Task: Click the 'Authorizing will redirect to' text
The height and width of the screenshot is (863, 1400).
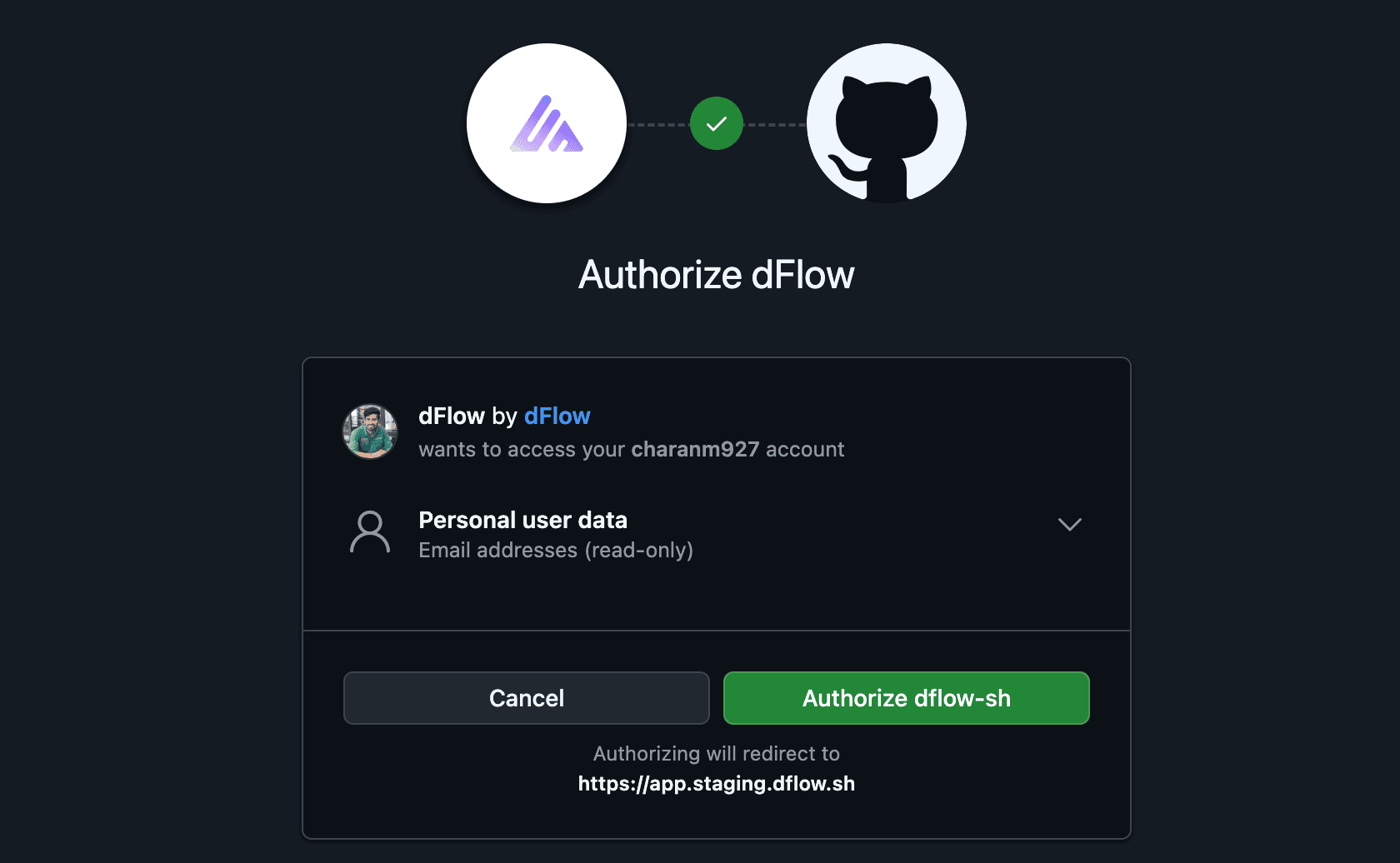Action: [717, 754]
